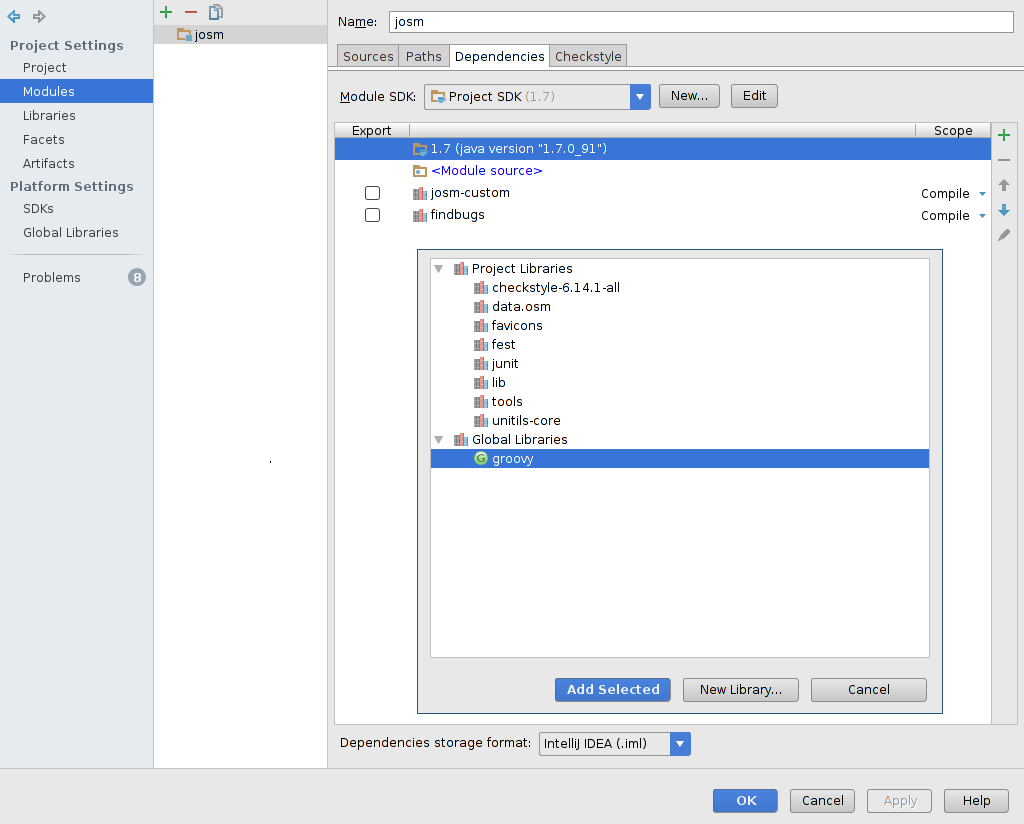Click the main dialog Cancel button

click(822, 800)
